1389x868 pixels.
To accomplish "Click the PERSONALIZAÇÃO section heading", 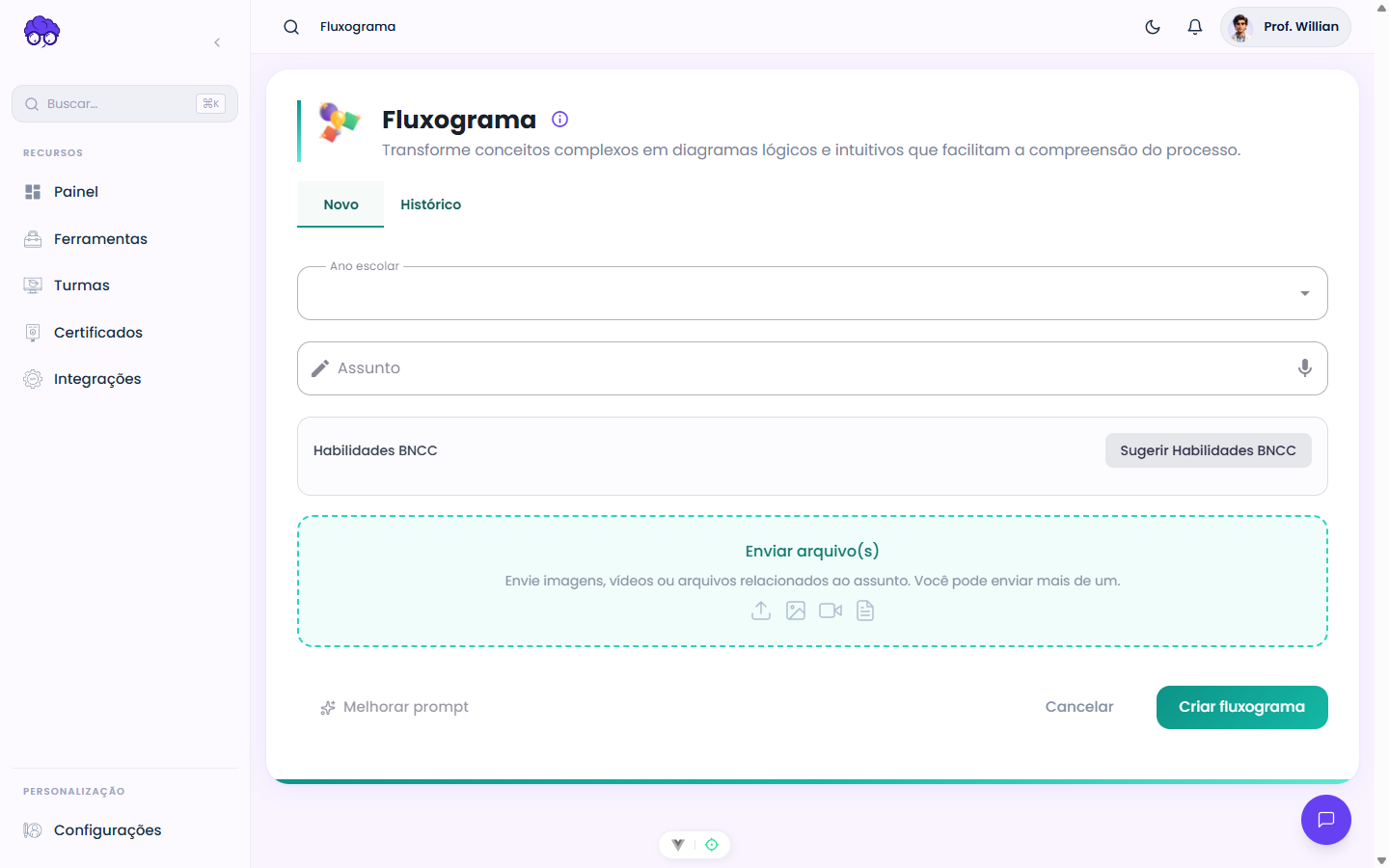I will click(x=74, y=792).
